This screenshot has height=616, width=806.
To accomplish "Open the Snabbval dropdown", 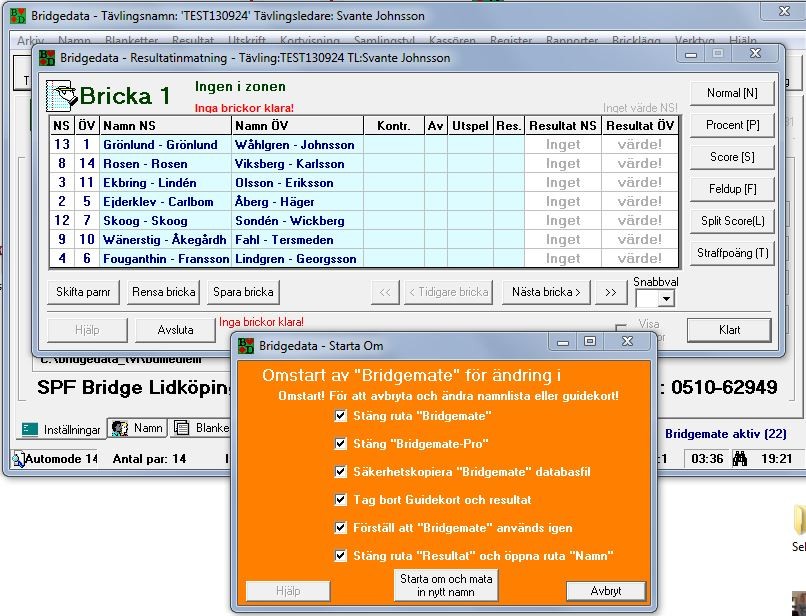I will click(666, 299).
